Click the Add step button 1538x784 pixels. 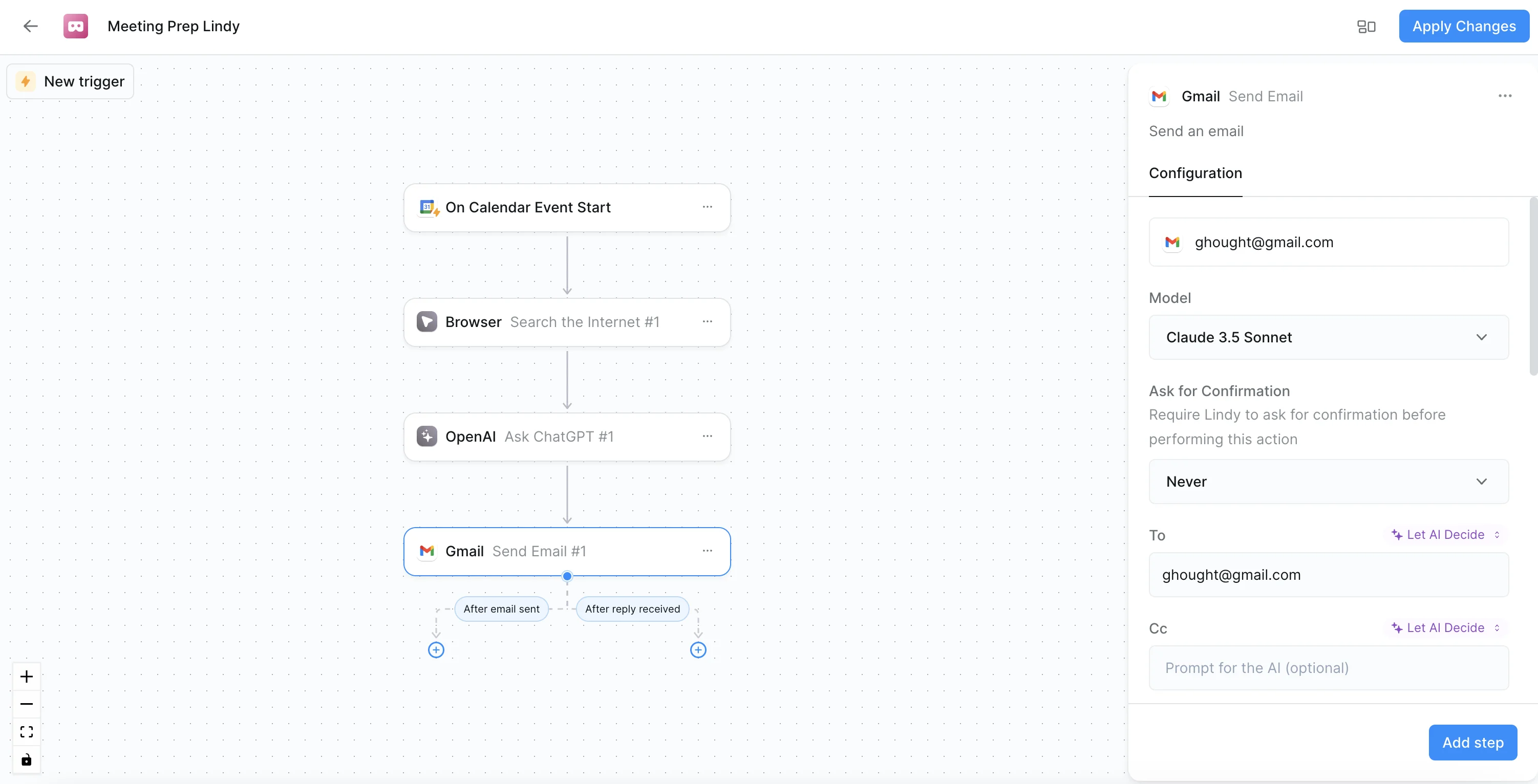(x=1472, y=742)
